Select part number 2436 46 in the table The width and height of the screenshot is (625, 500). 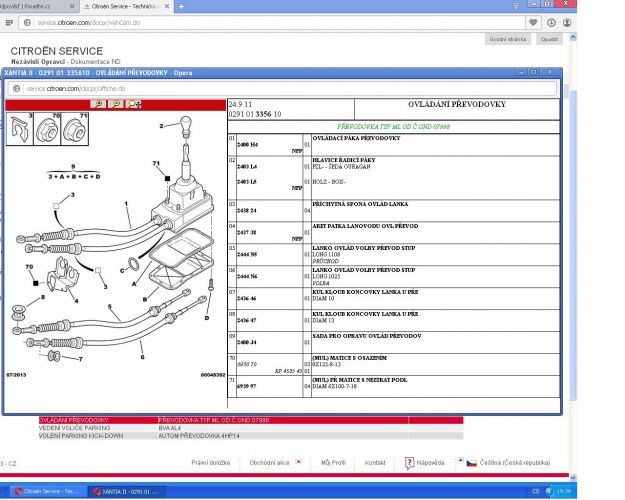247,298
